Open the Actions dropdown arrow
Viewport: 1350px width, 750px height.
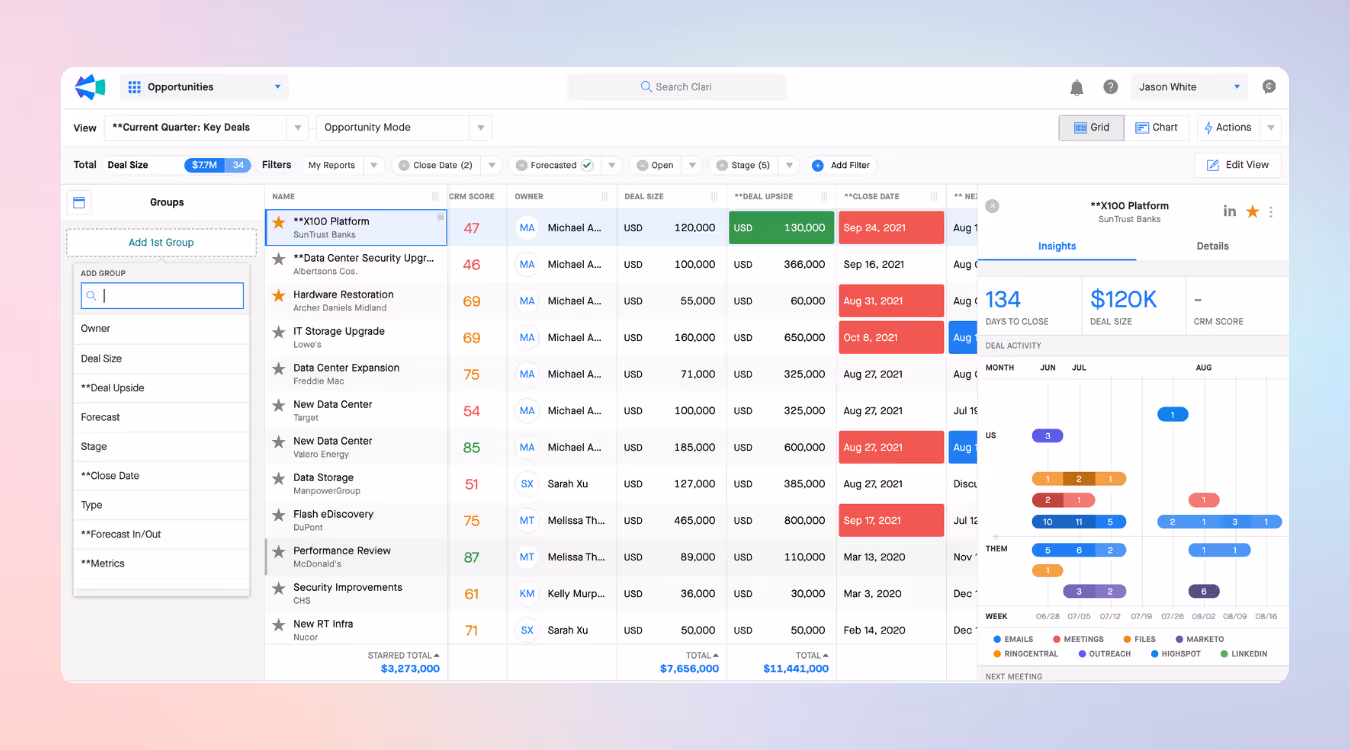1271,128
